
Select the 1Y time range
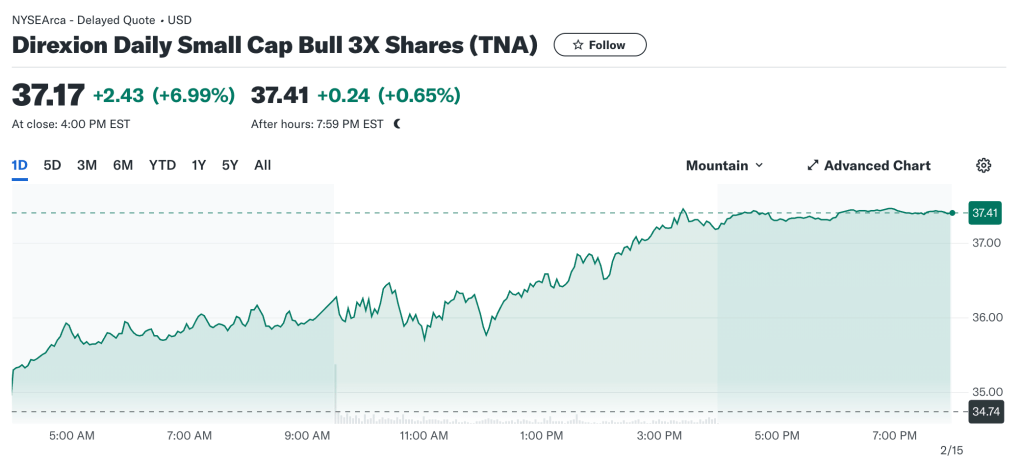click(199, 165)
